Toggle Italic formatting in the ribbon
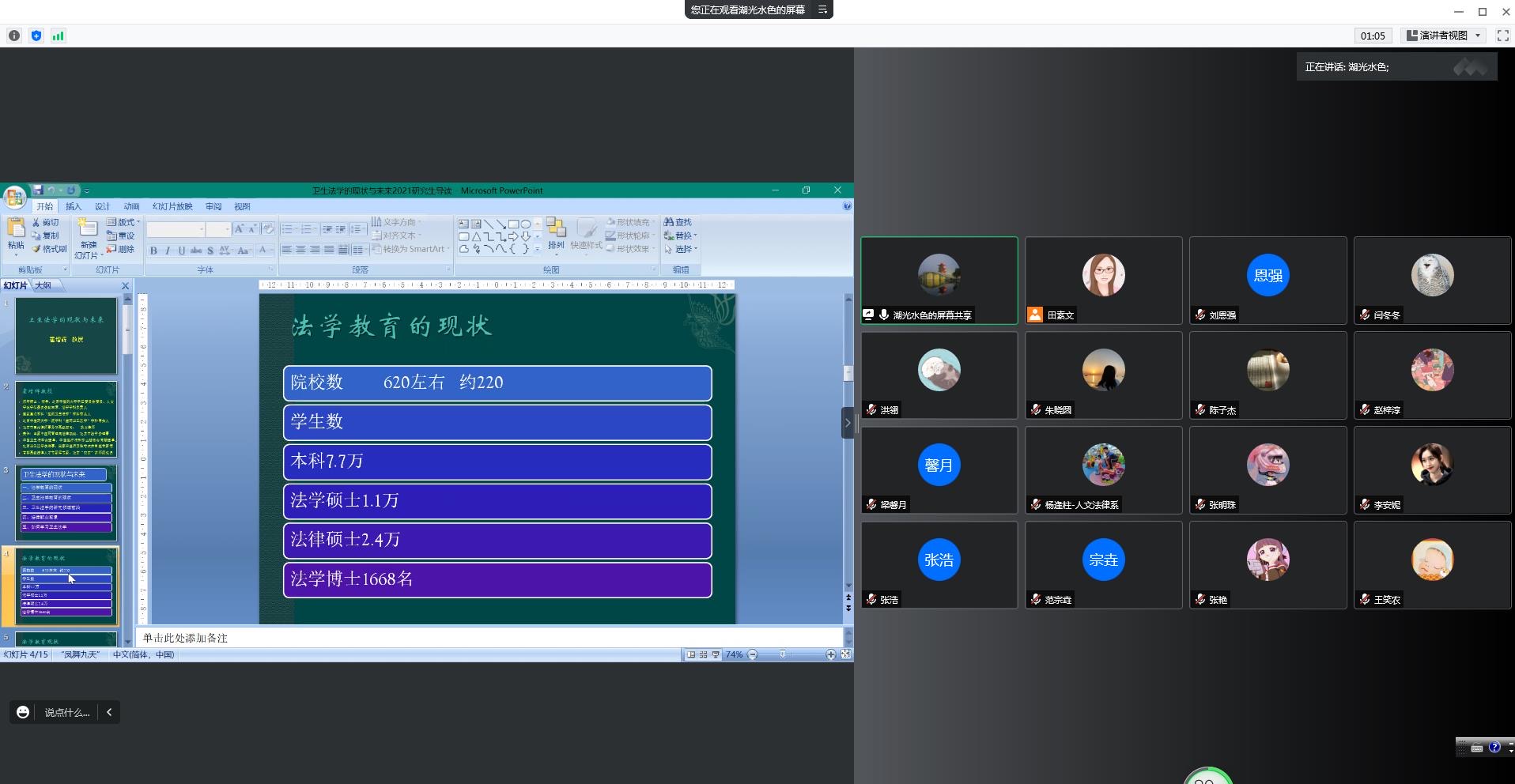The height and width of the screenshot is (784, 1515). coord(168,251)
